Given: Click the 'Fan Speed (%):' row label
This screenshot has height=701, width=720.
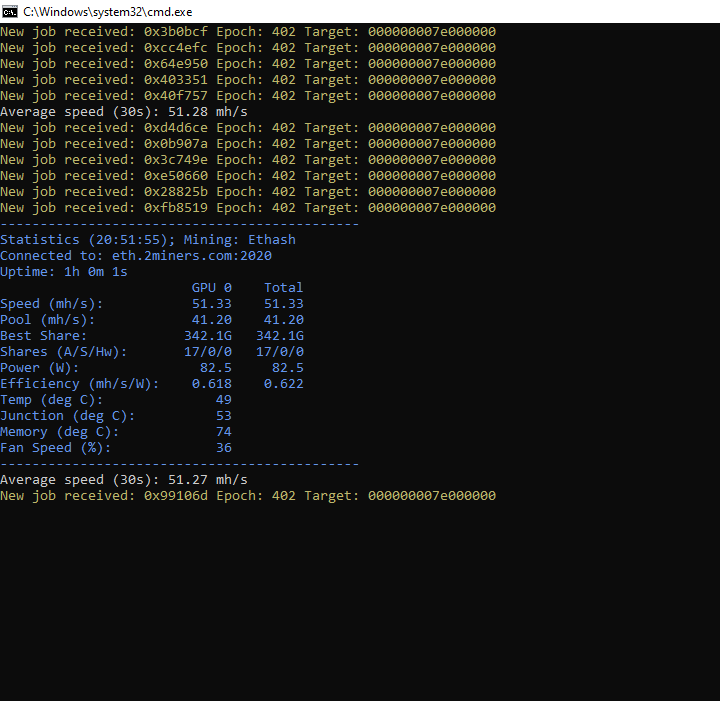Looking at the screenshot, I should [56, 449].
